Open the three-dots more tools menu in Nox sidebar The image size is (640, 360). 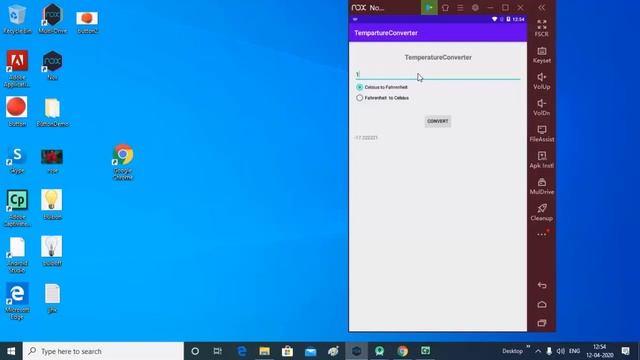pyautogui.click(x=542, y=234)
